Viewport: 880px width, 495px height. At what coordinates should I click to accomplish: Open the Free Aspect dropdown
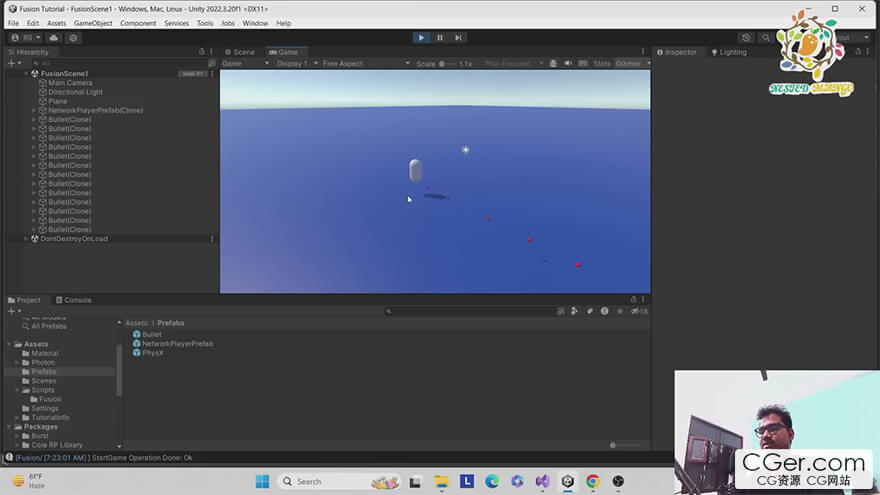tap(365, 63)
